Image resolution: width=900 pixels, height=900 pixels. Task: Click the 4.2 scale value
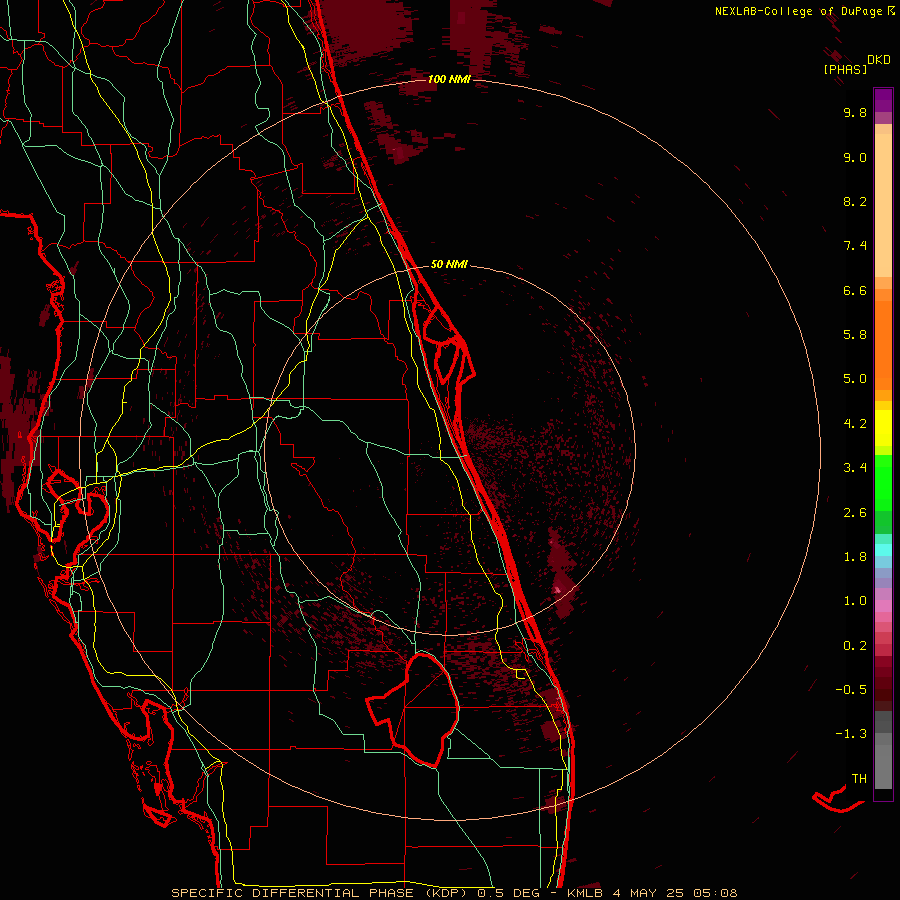point(855,424)
